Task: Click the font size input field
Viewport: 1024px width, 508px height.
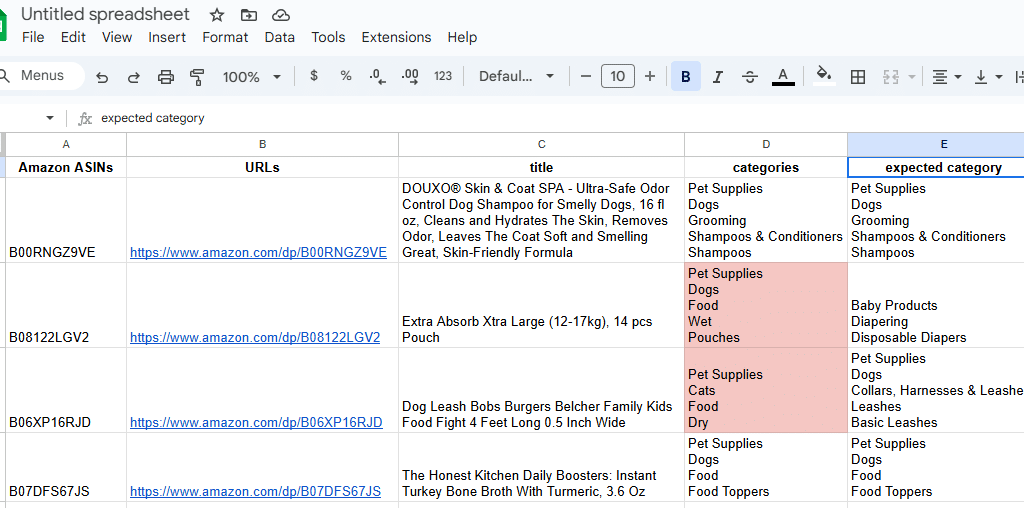Action: [618, 77]
